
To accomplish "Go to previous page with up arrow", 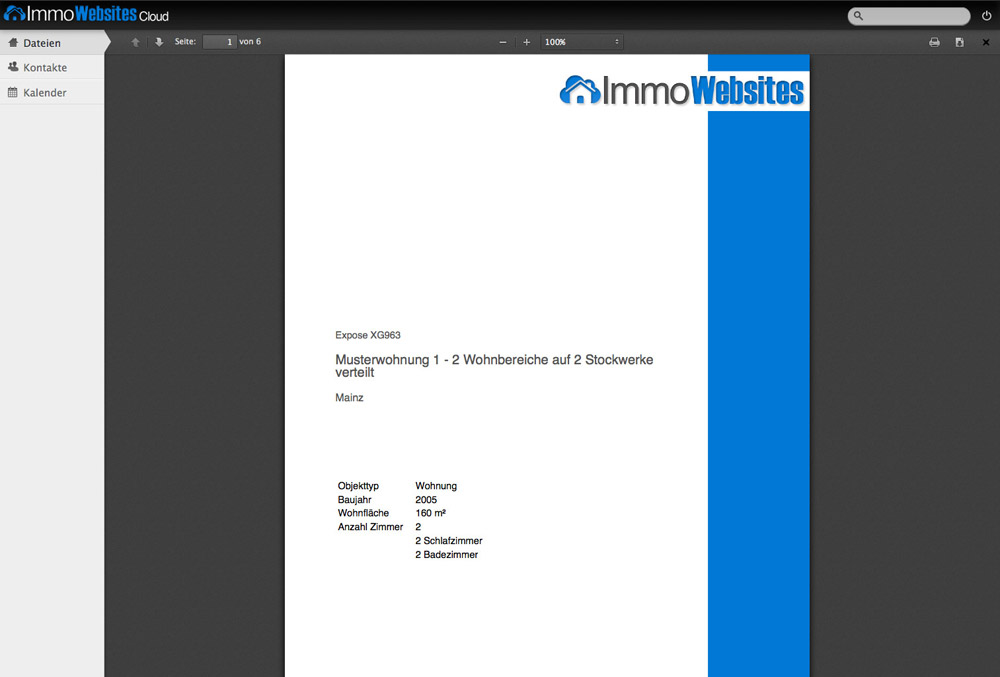I will 135,42.
